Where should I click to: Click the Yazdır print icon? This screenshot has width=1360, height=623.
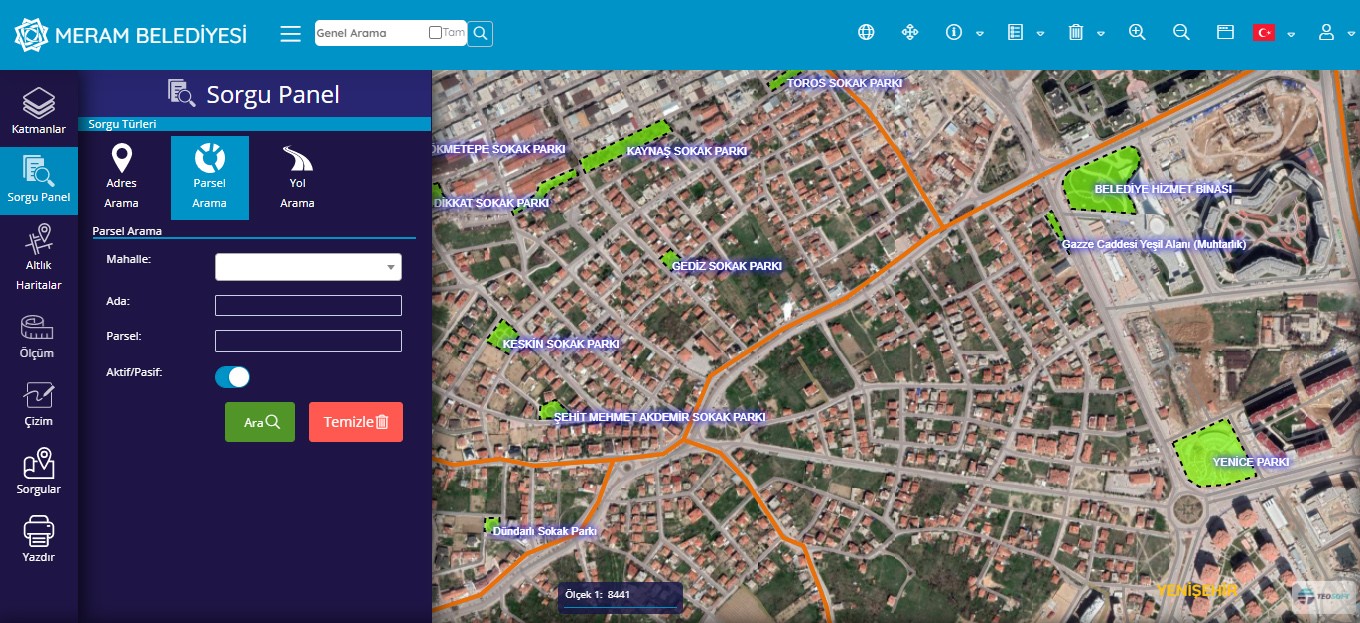pyautogui.click(x=38, y=539)
